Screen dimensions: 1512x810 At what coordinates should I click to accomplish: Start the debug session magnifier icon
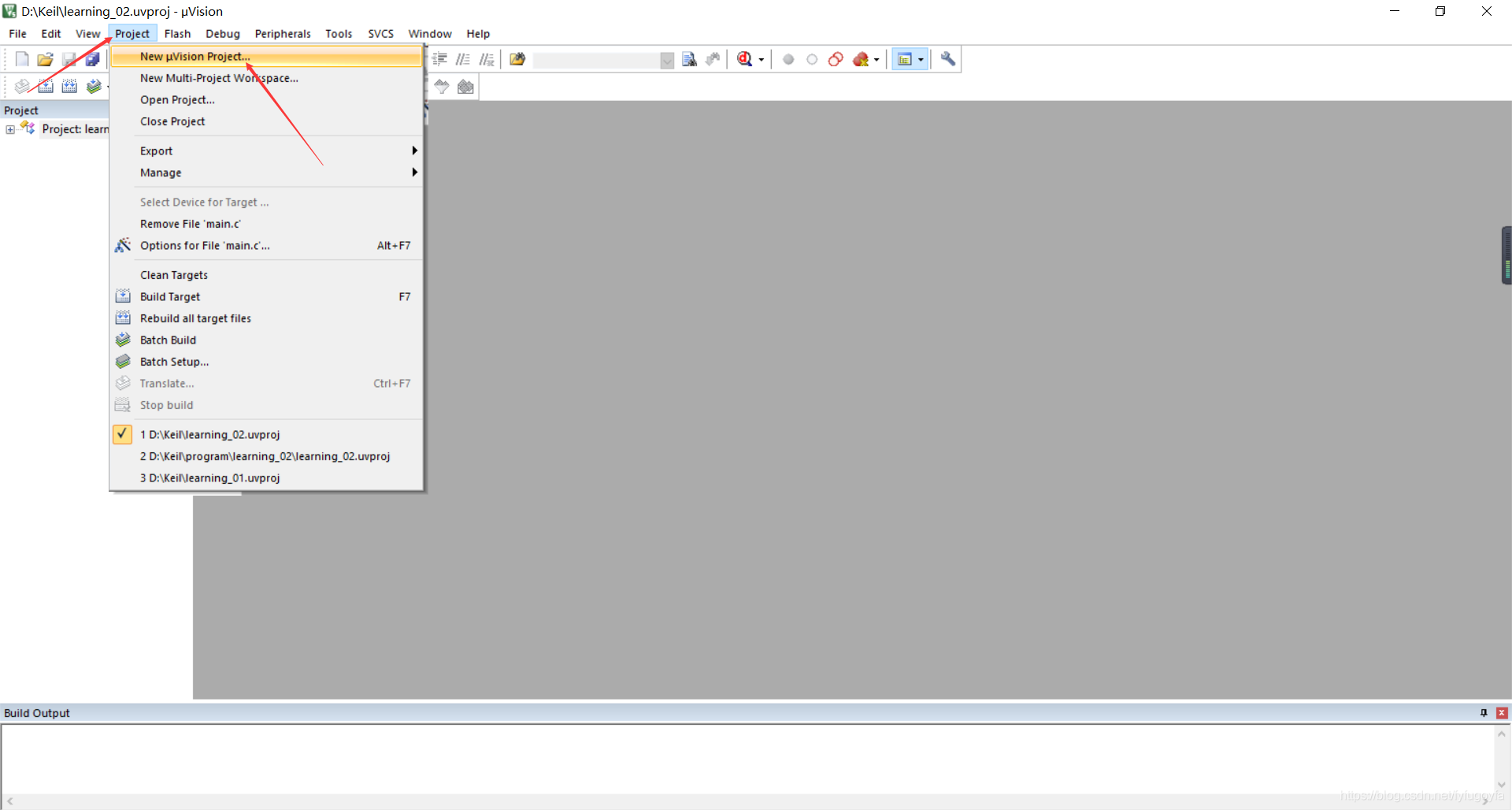tap(744, 59)
